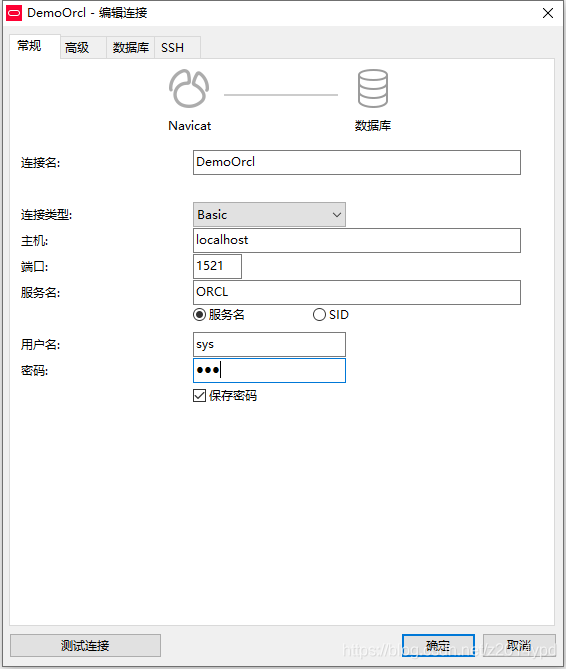Image resolution: width=566 pixels, height=669 pixels.
Task: Click the 用户名 field containing sys
Action: [x=269, y=344]
